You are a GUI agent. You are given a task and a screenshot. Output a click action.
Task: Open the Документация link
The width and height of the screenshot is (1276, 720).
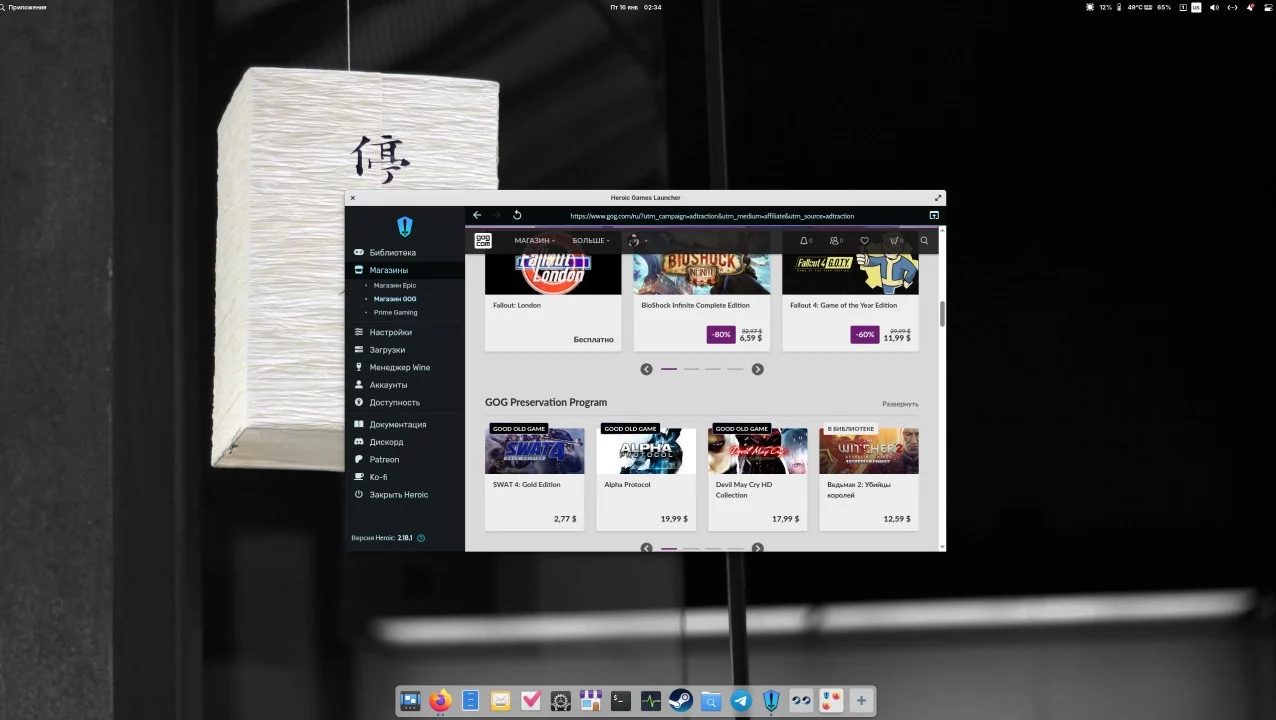point(404,424)
